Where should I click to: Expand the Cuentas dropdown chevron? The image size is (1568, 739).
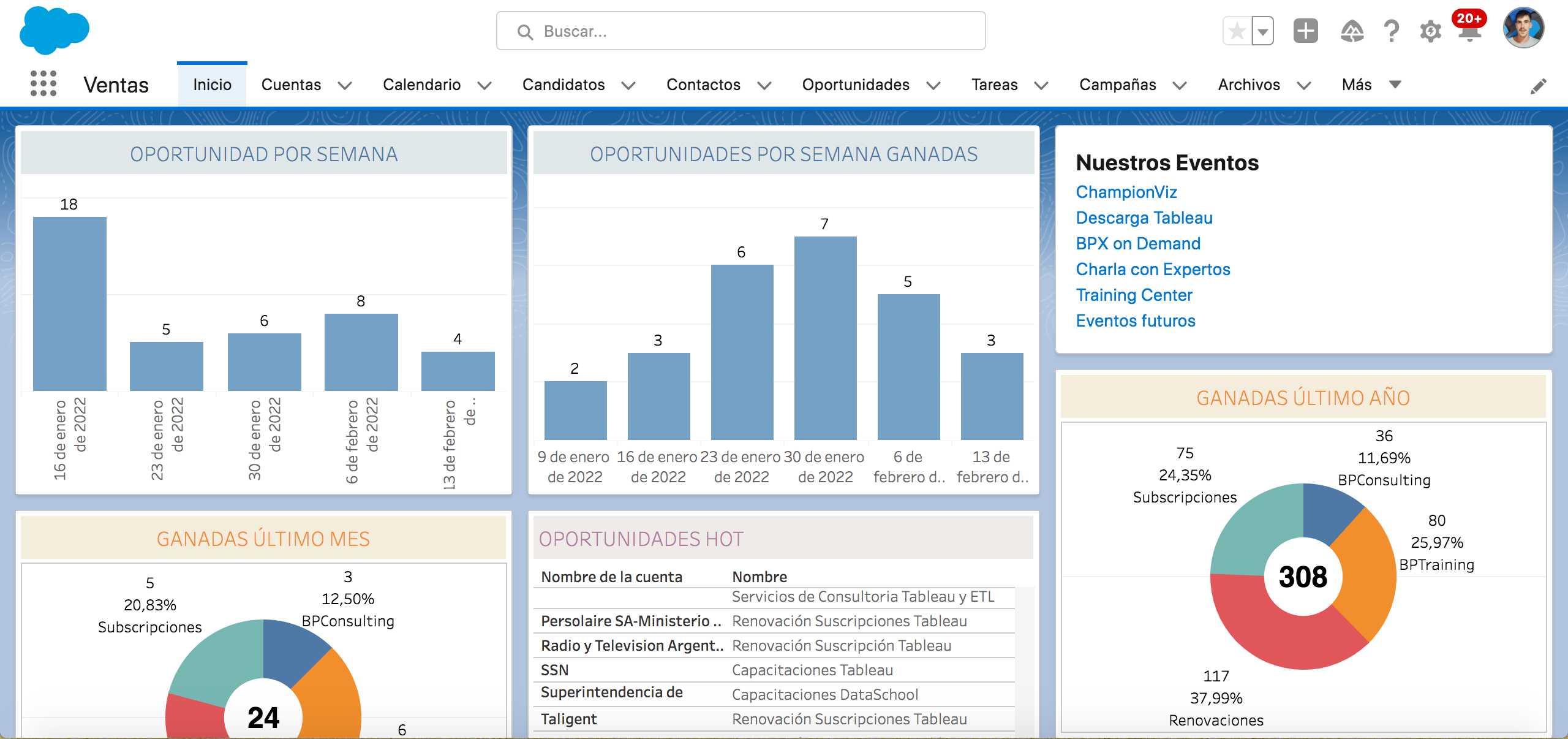click(x=345, y=85)
